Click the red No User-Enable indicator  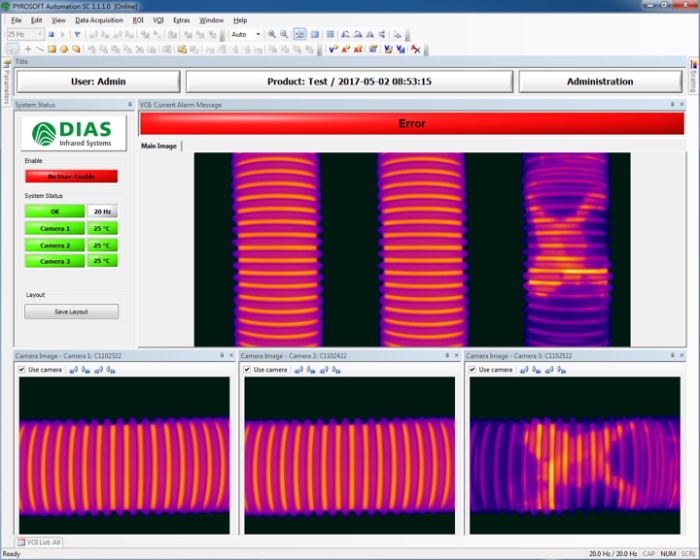(x=71, y=176)
